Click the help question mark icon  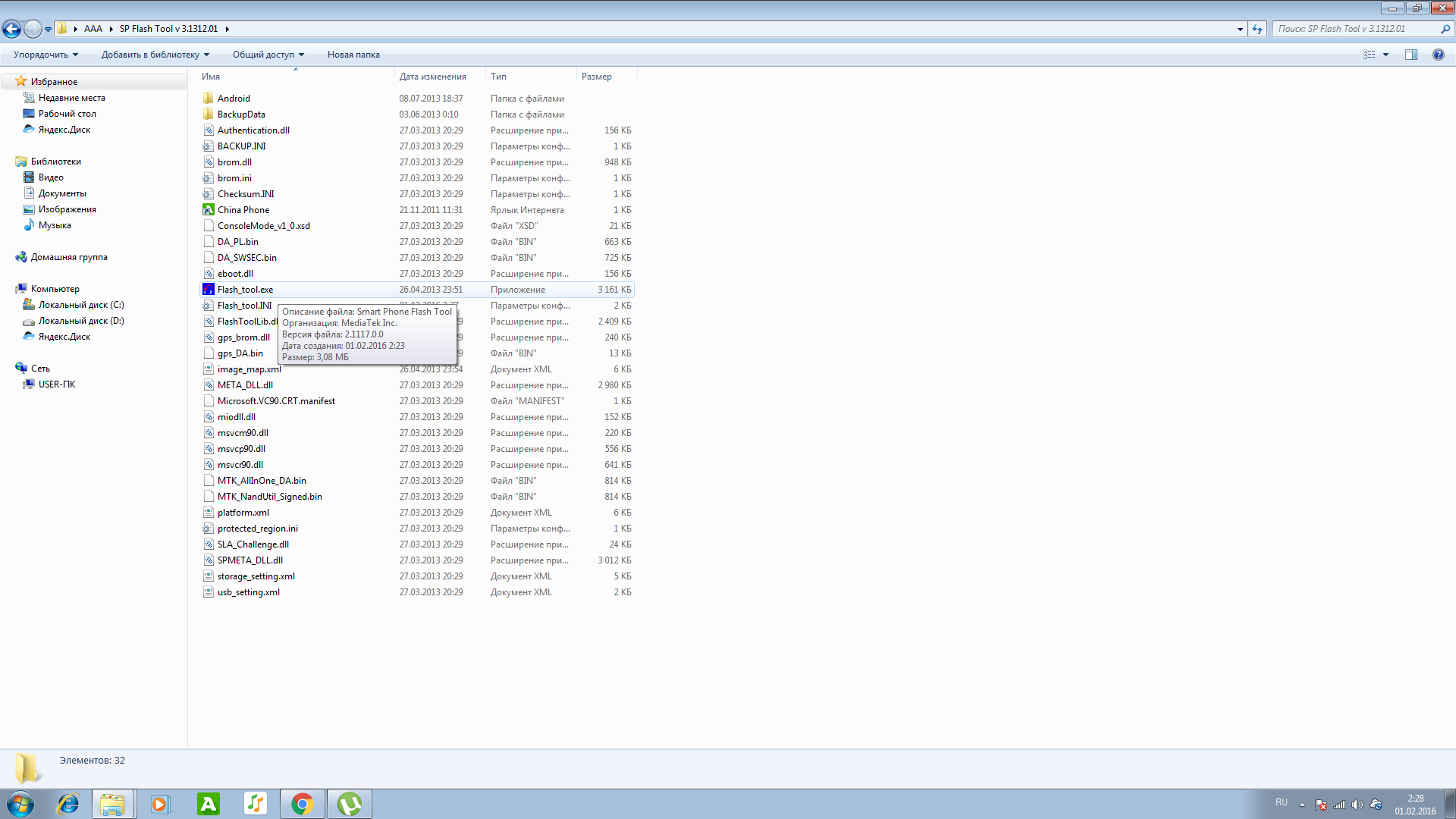(x=1438, y=55)
